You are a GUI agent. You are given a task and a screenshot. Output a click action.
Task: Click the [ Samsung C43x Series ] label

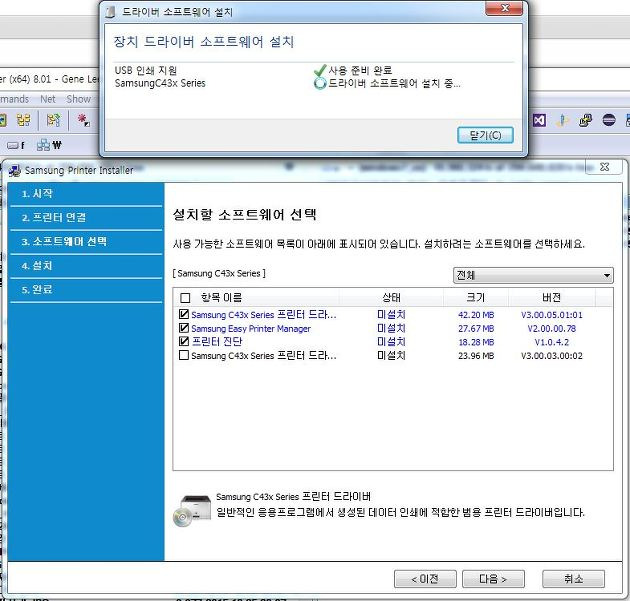(219, 274)
